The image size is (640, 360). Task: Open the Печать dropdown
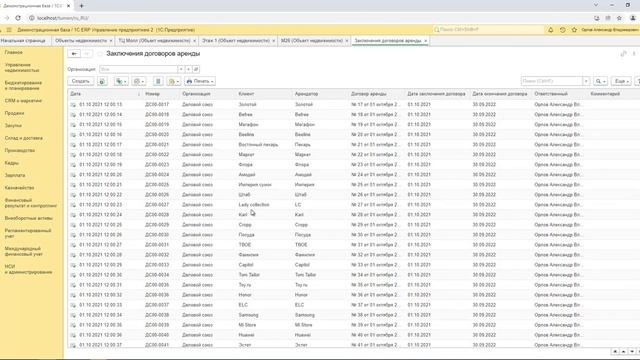(x=200, y=81)
